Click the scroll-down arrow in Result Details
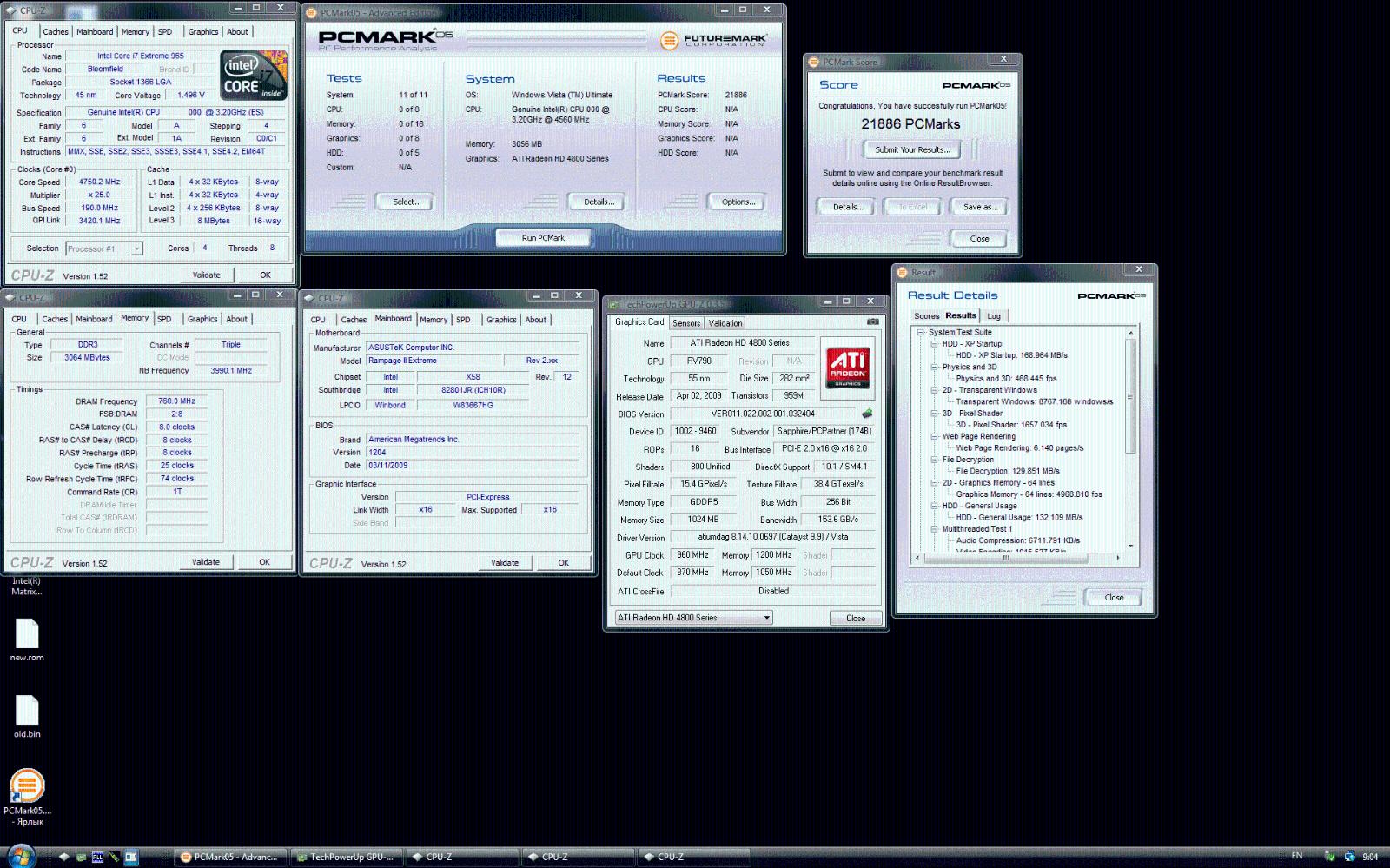Viewport: 1390px width, 868px height. coord(1130,546)
